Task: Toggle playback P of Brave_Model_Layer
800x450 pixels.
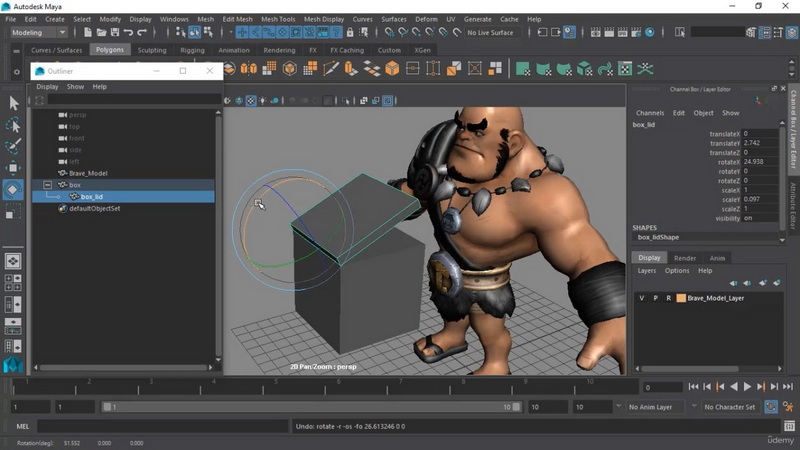Action: pyautogui.click(x=655, y=298)
